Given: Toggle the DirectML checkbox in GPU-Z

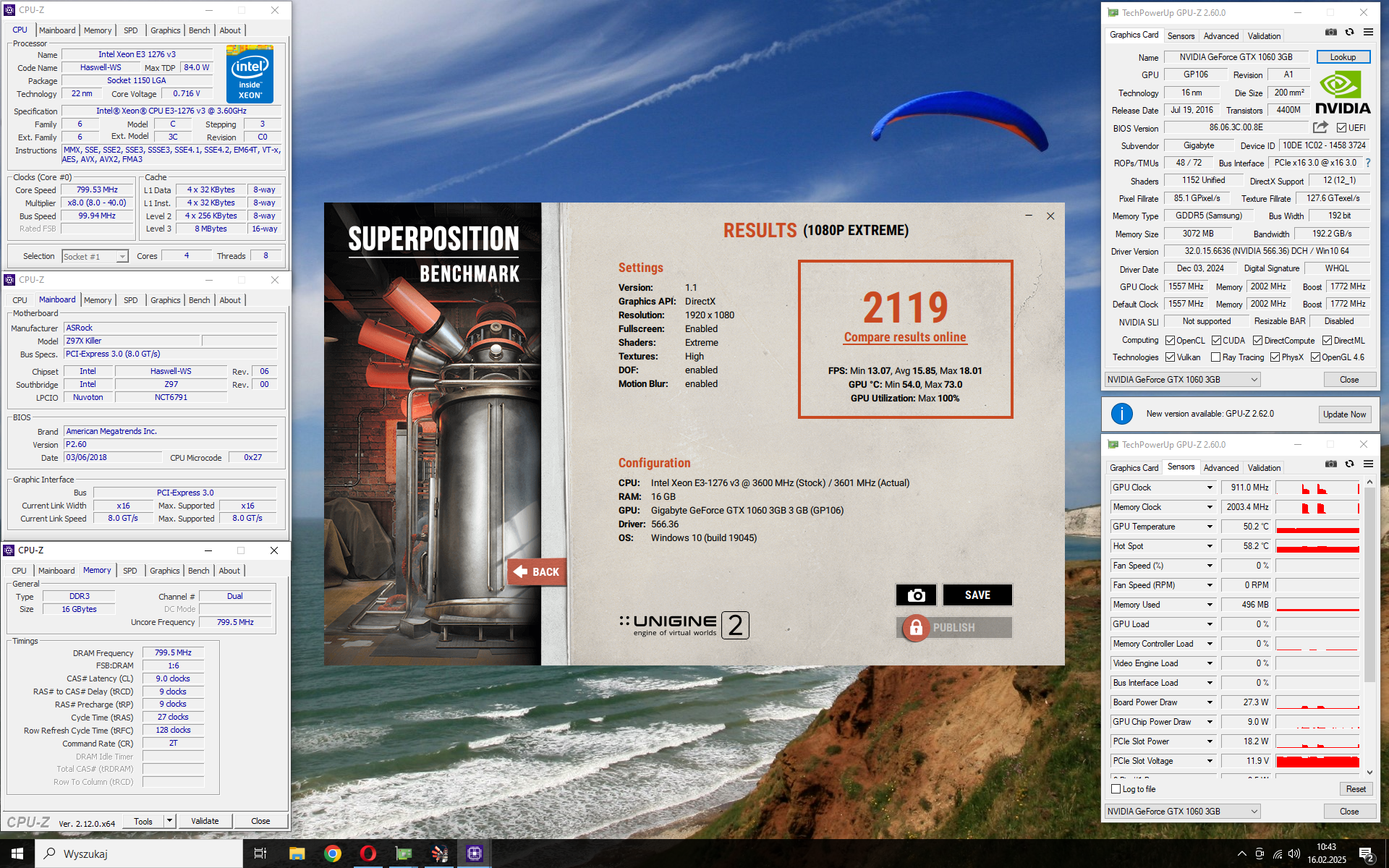Looking at the screenshot, I should (x=1328, y=341).
